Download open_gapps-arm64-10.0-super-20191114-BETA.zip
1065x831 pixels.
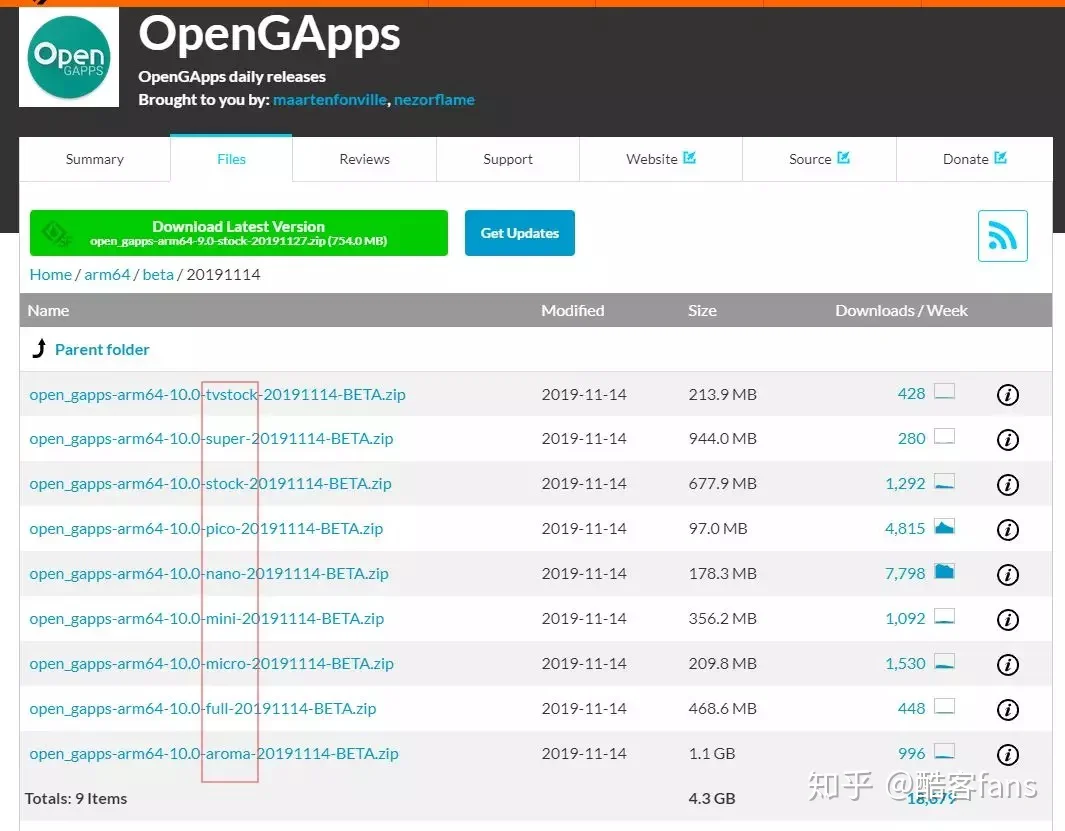click(211, 439)
